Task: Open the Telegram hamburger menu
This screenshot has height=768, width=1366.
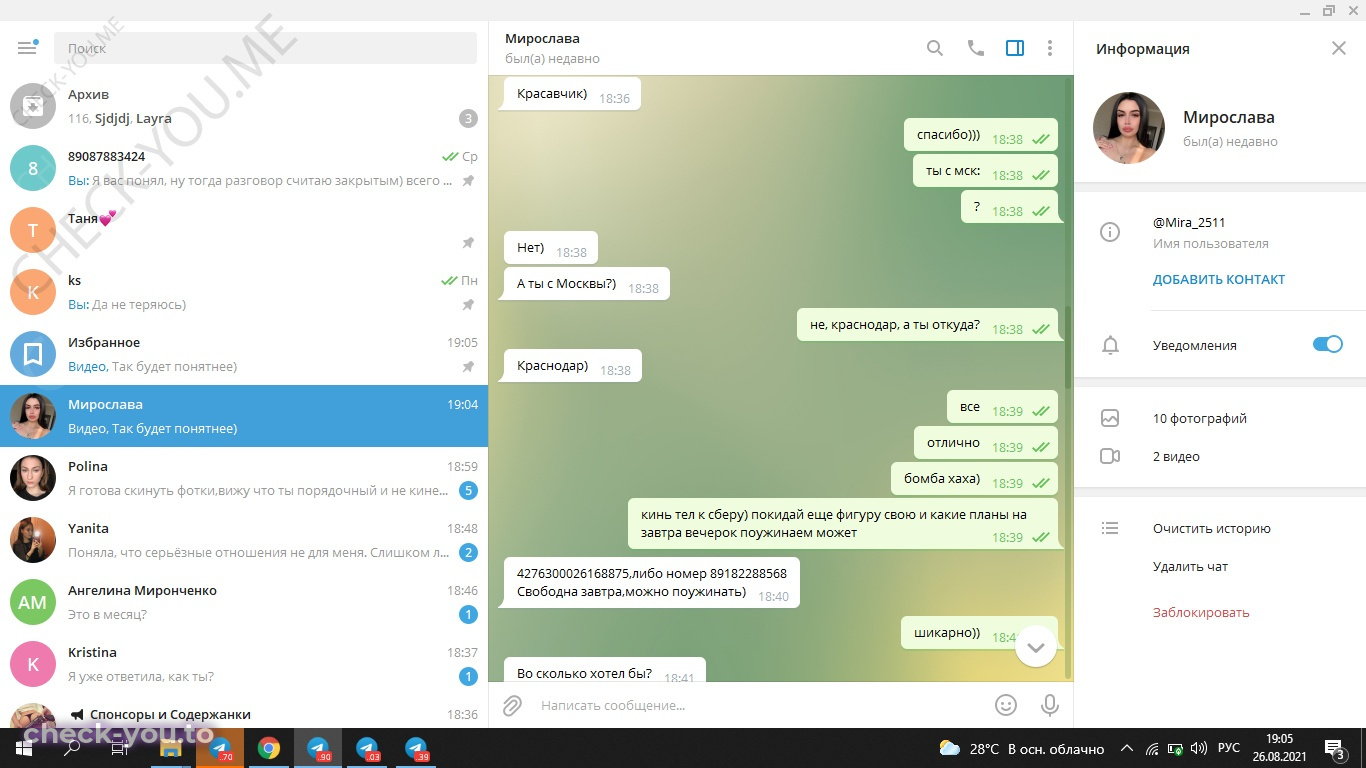Action: click(x=27, y=47)
